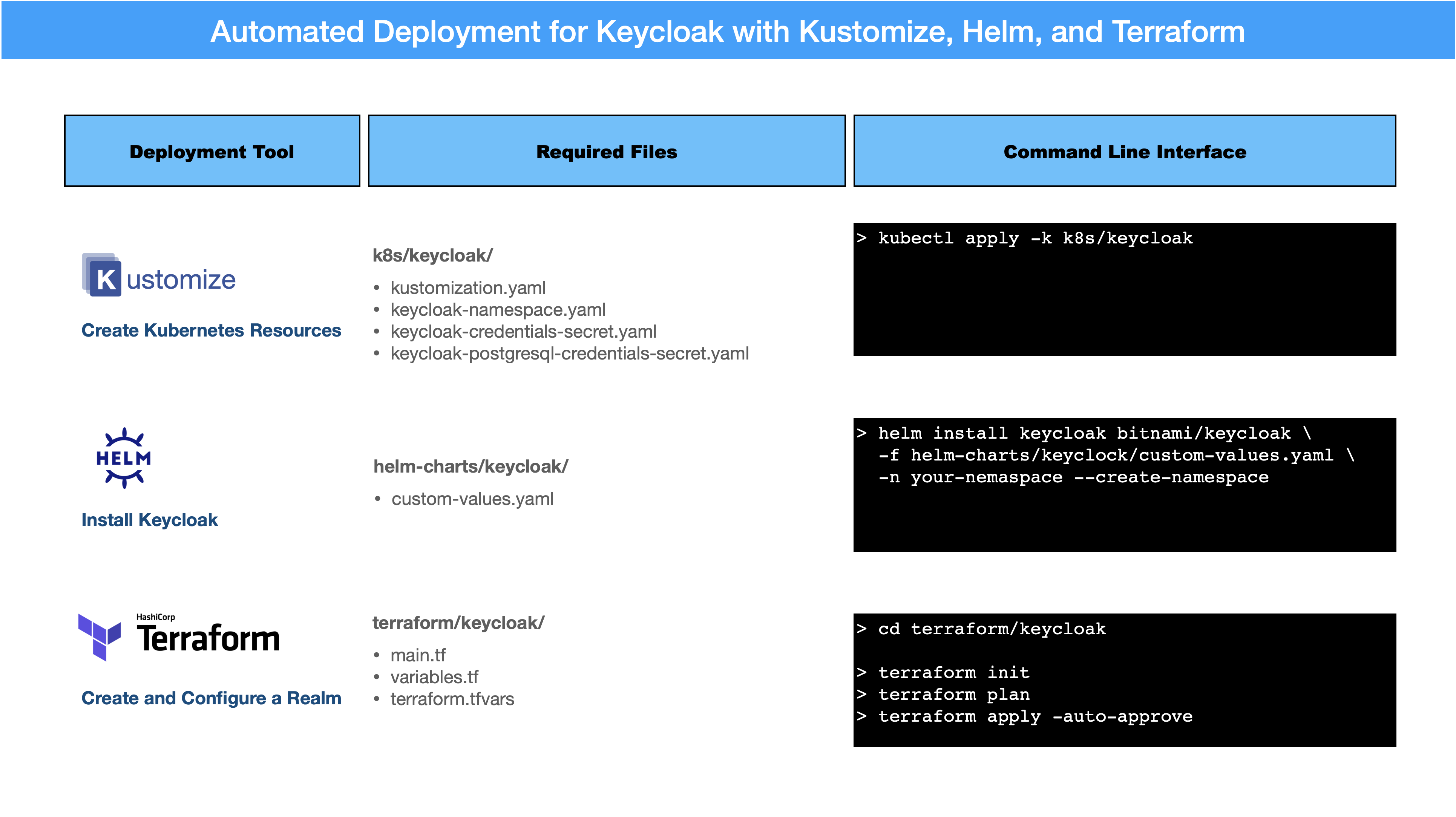Click the k8s/keycloak/ folder heading
Viewport: 1456px width, 817px height.
(x=432, y=256)
